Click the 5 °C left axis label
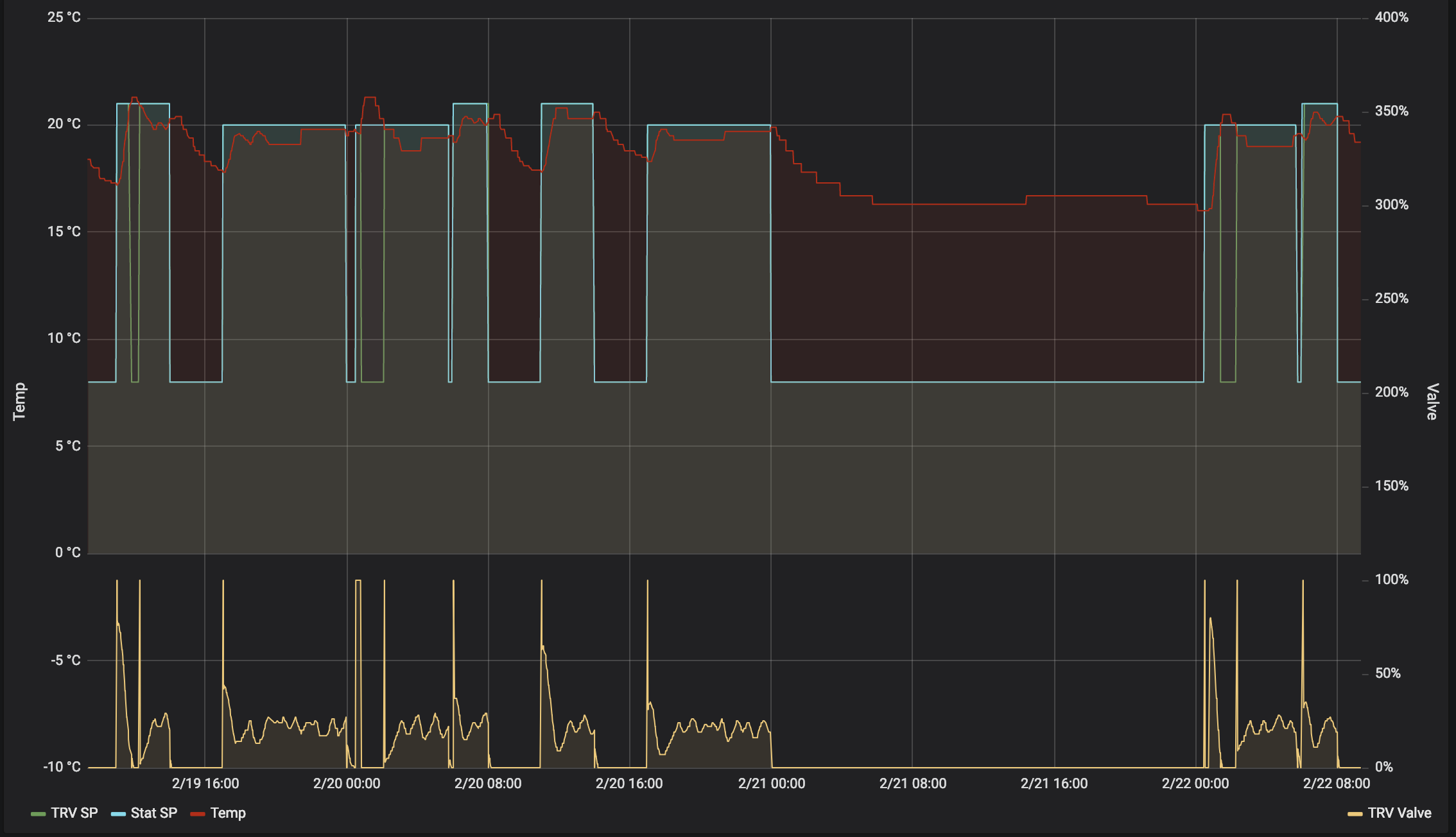Screen dimensions: 1456x837 (x=68, y=446)
